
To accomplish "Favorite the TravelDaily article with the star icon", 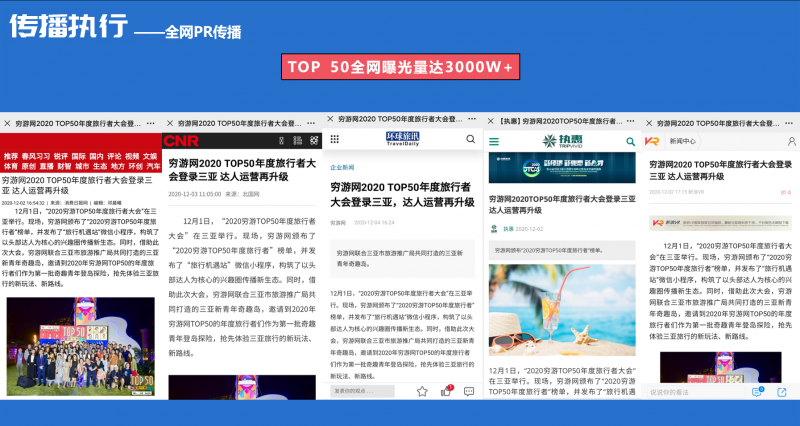I will (x=422, y=392).
